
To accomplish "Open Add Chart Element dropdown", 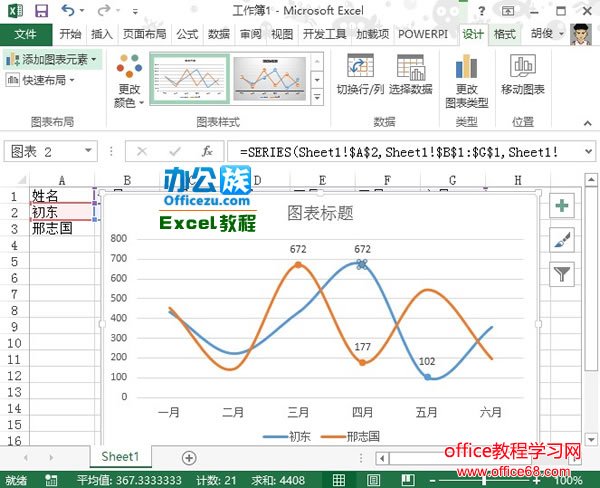I will (52, 59).
